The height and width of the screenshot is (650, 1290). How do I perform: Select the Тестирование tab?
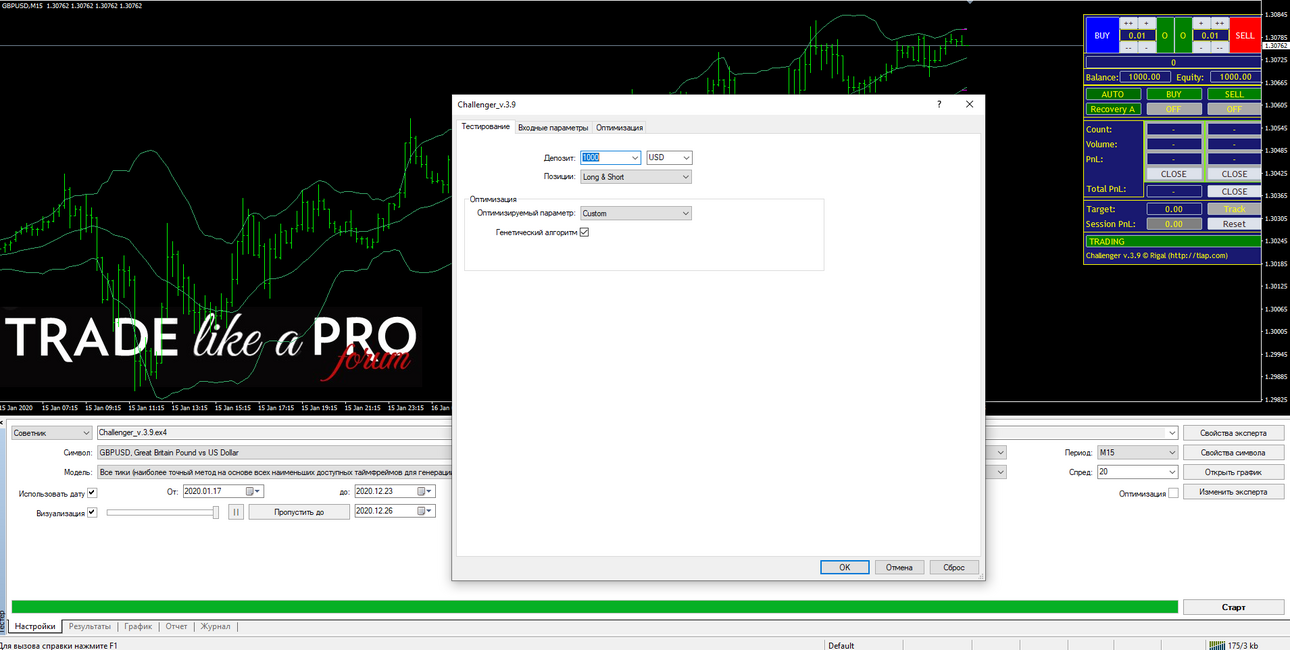485,127
